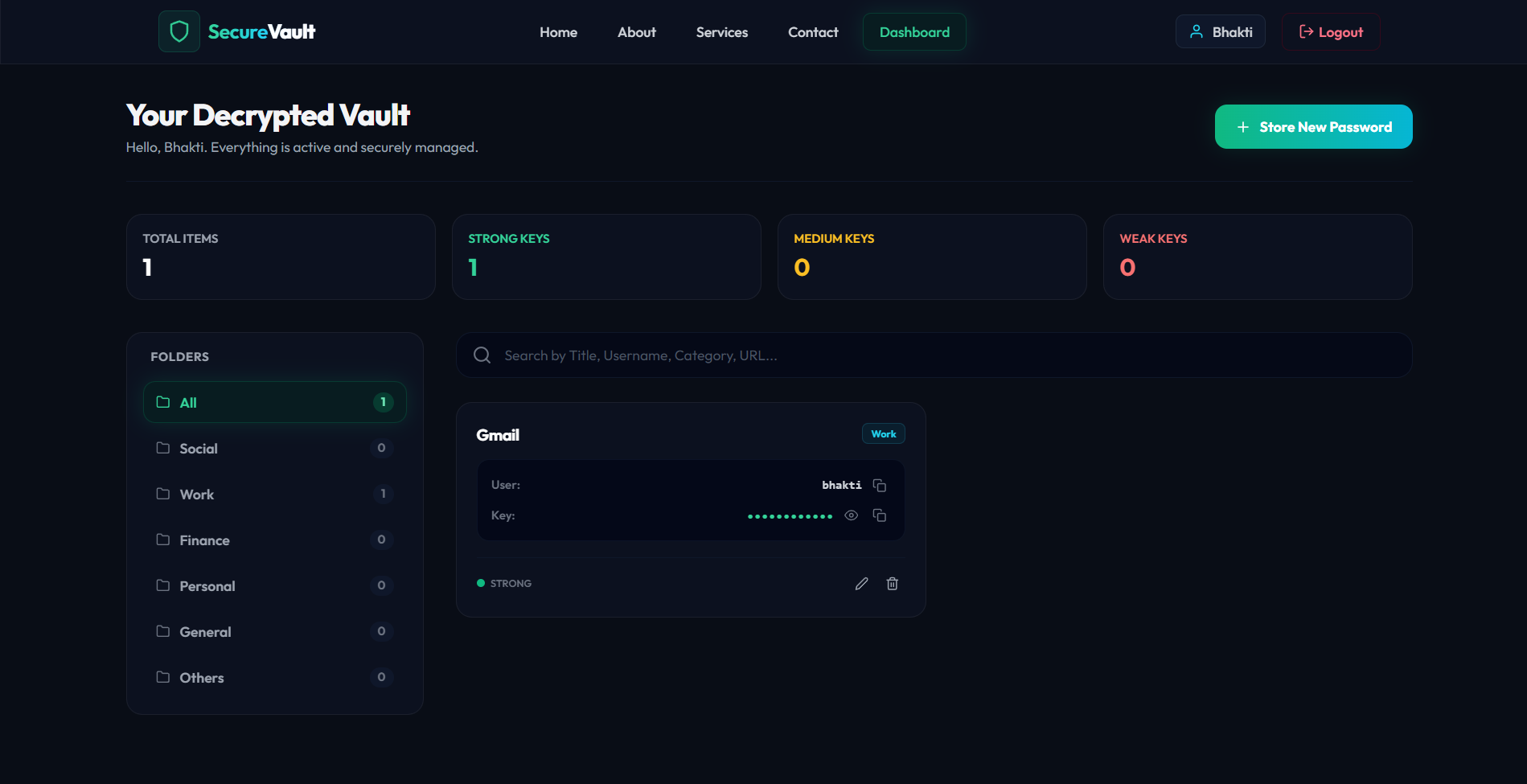Delete the Gmail entry with trash icon
This screenshot has width=1527, height=784.
click(893, 584)
